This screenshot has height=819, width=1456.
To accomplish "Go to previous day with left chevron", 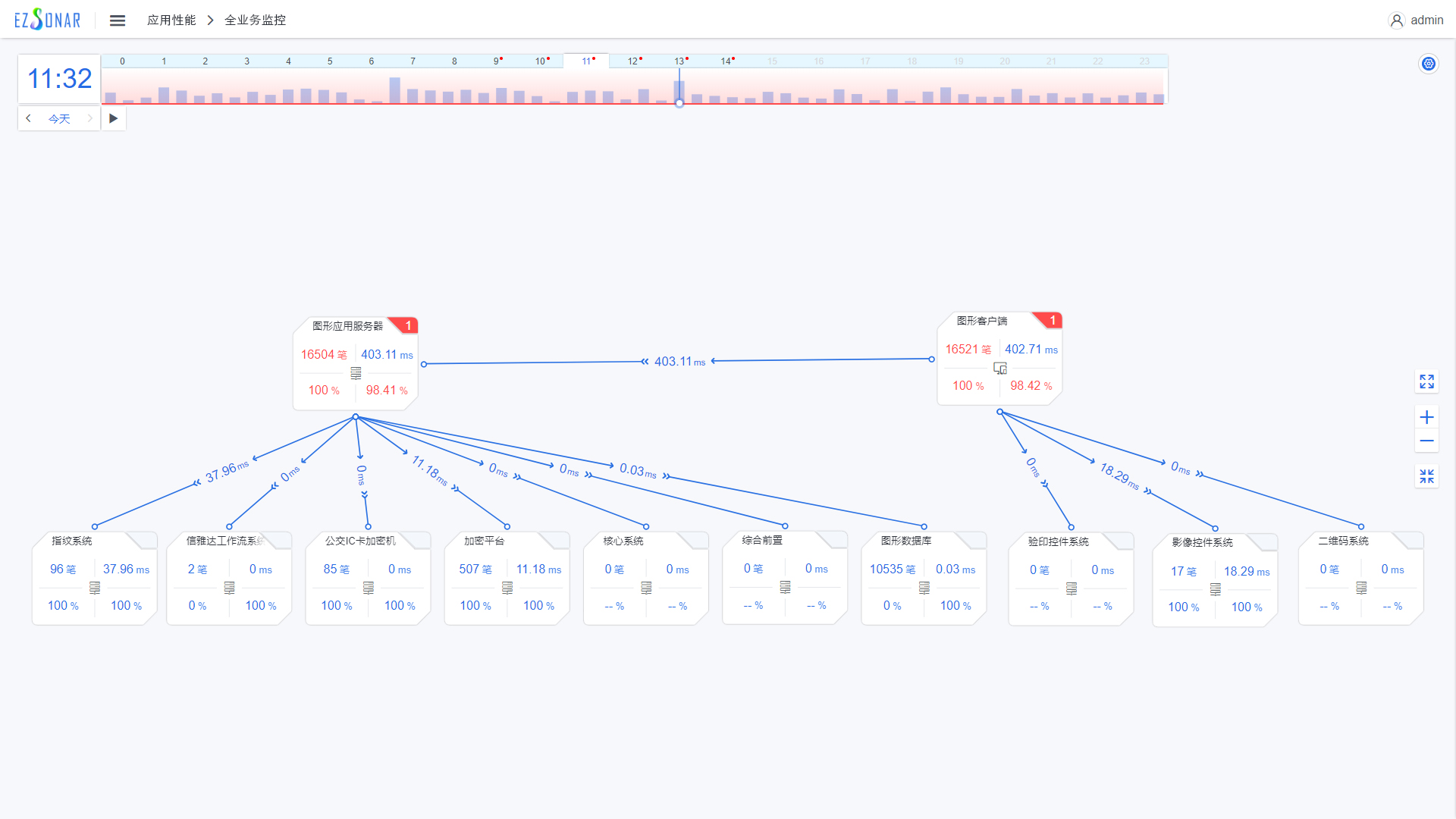I will click(x=29, y=118).
